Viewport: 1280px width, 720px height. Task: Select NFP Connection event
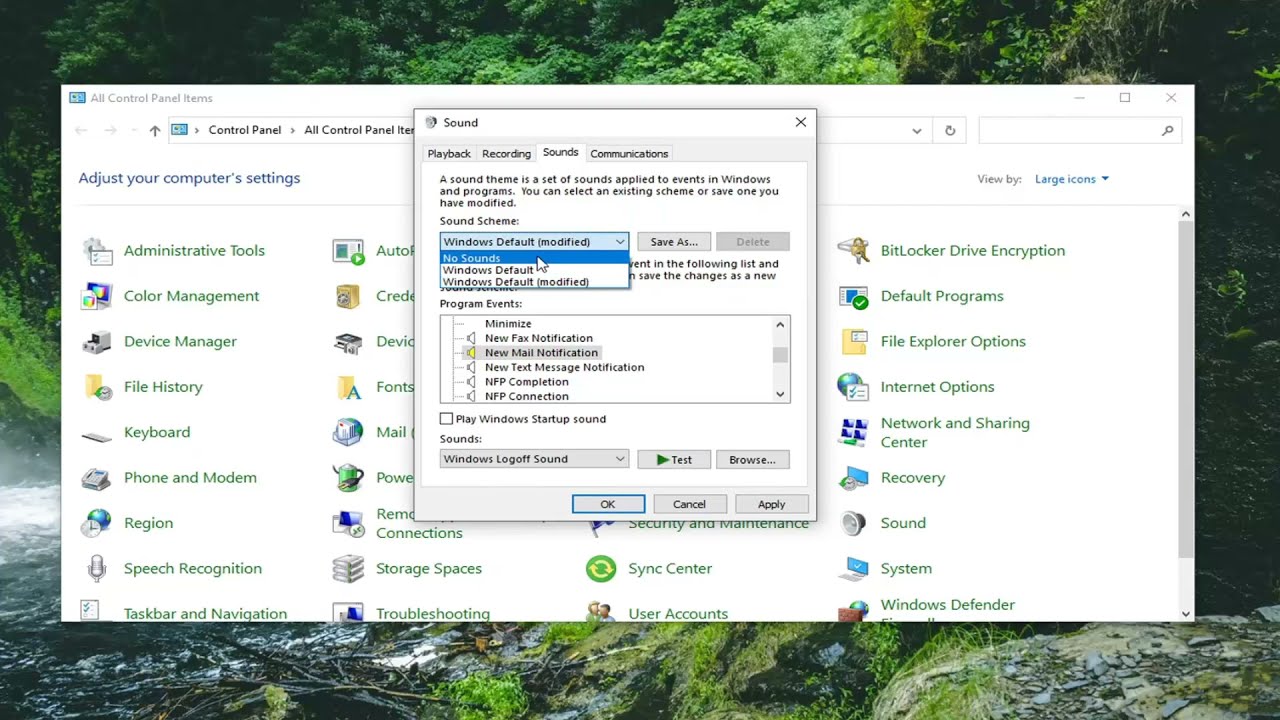tap(526, 396)
